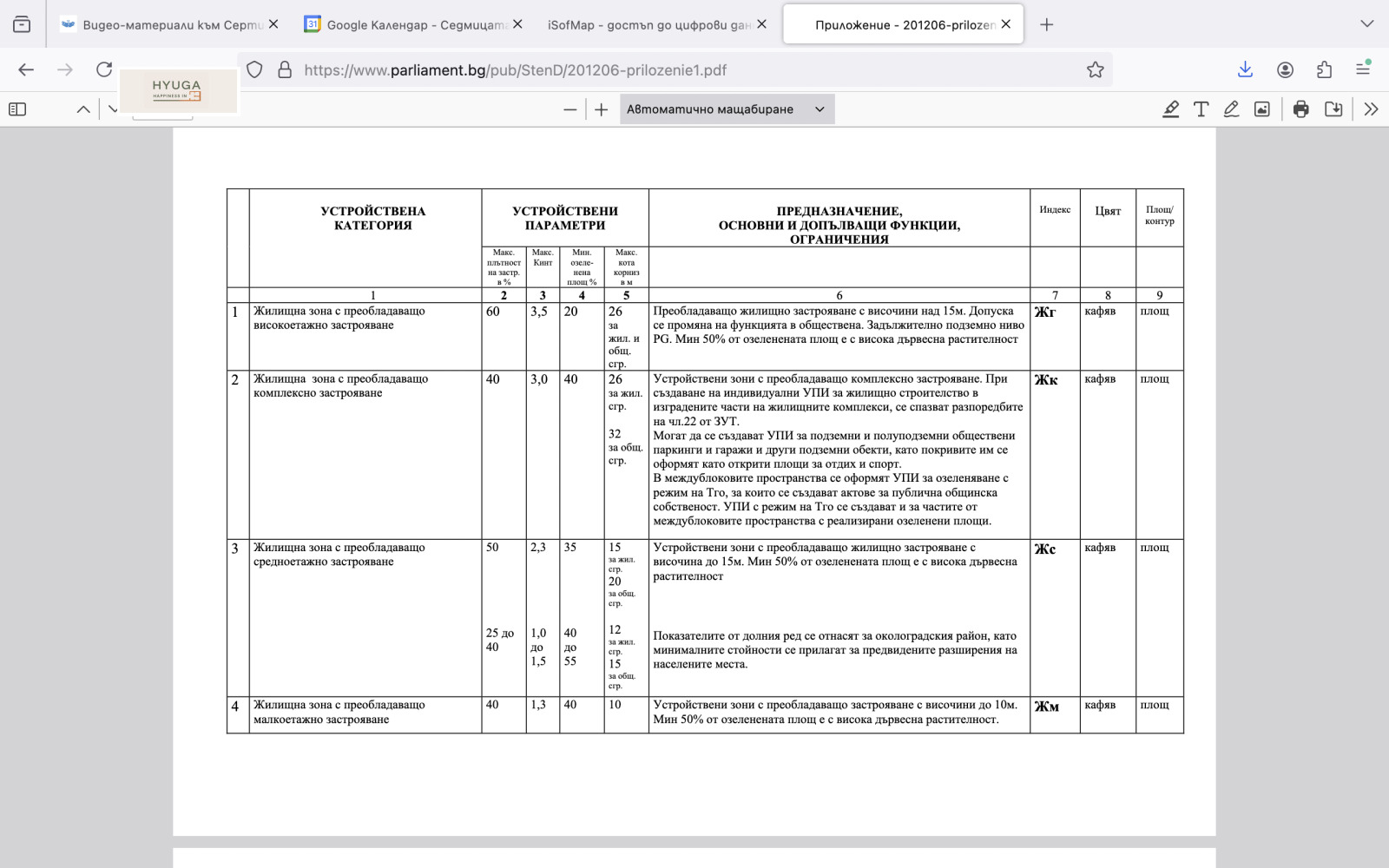Expand more PDF tools chevron
The width and height of the screenshot is (1389, 868).
tap(1371, 109)
